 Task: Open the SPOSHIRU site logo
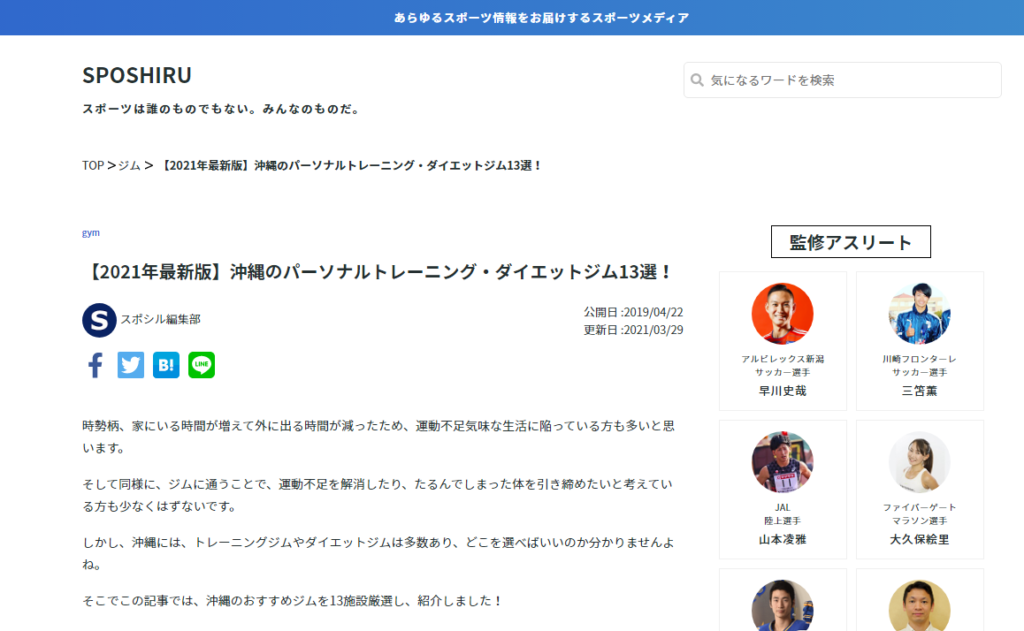click(137, 75)
